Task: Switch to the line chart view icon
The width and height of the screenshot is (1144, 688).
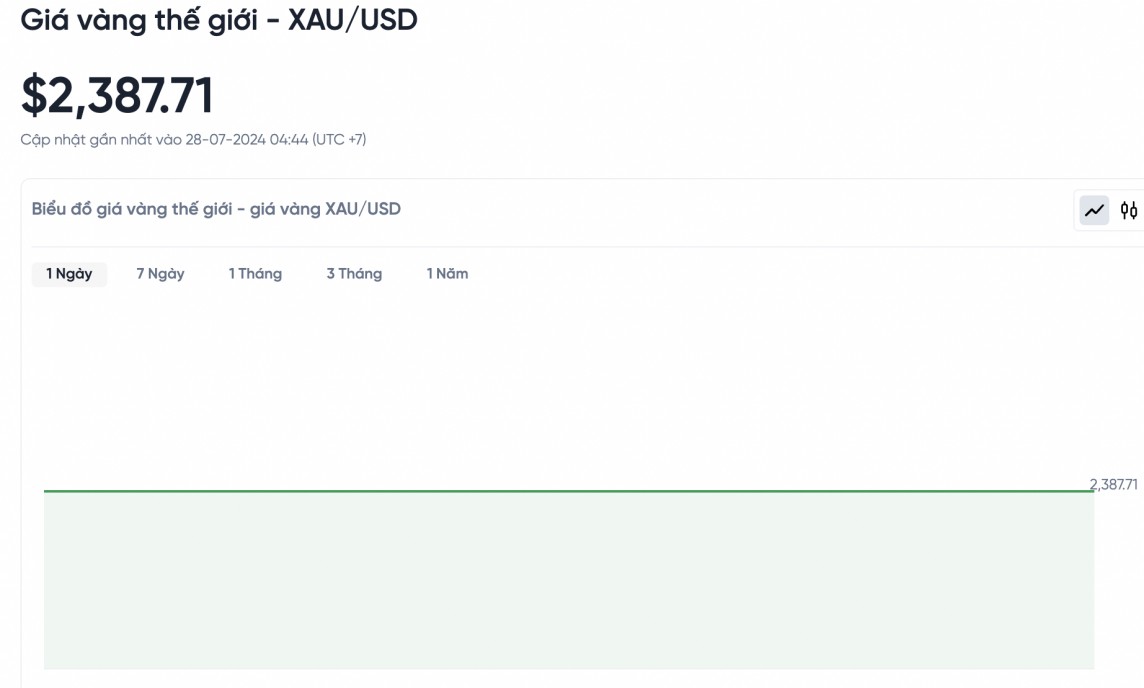Action: tap(1095, 210)
